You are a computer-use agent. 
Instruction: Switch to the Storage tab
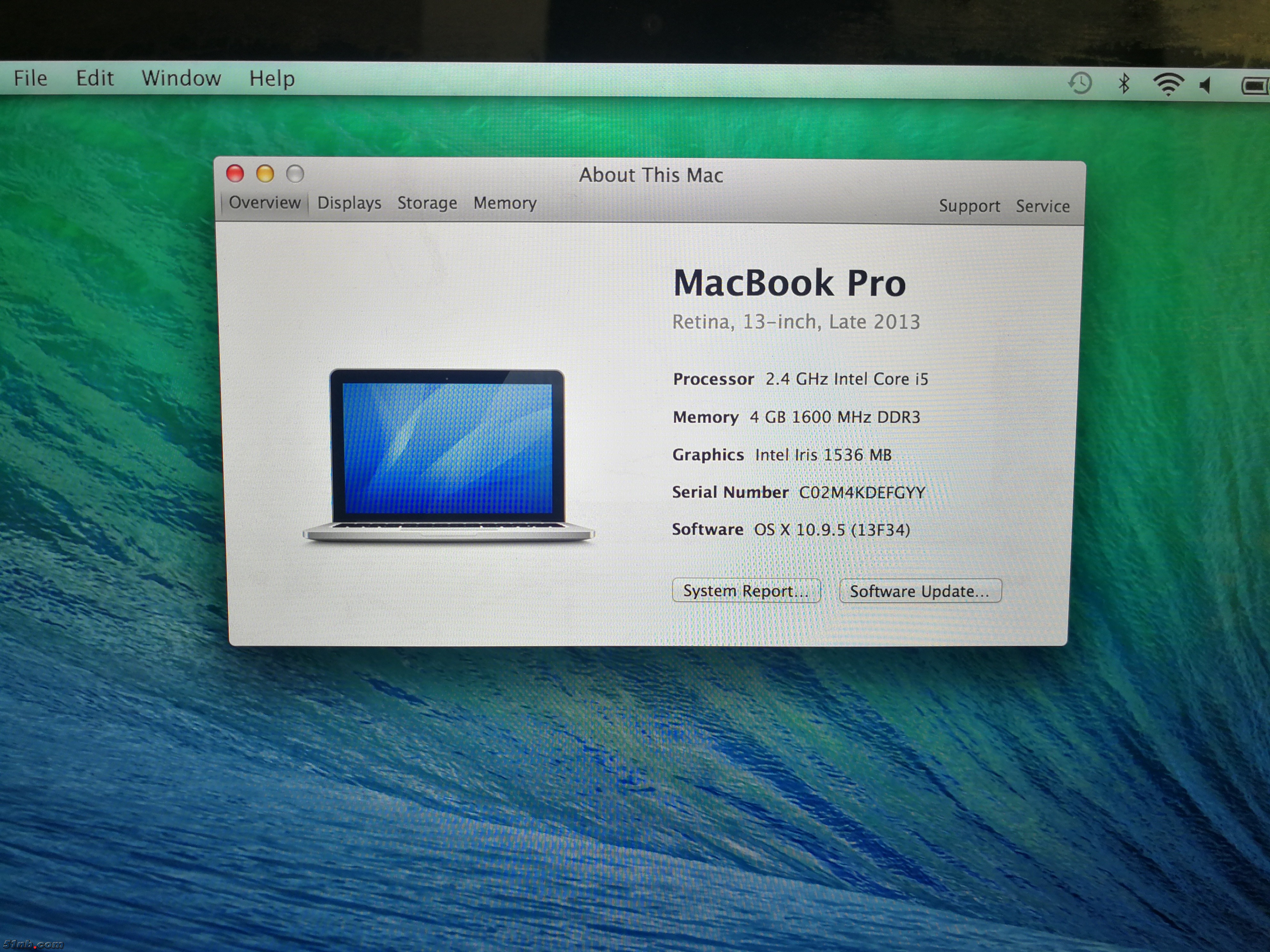[427, 203]
